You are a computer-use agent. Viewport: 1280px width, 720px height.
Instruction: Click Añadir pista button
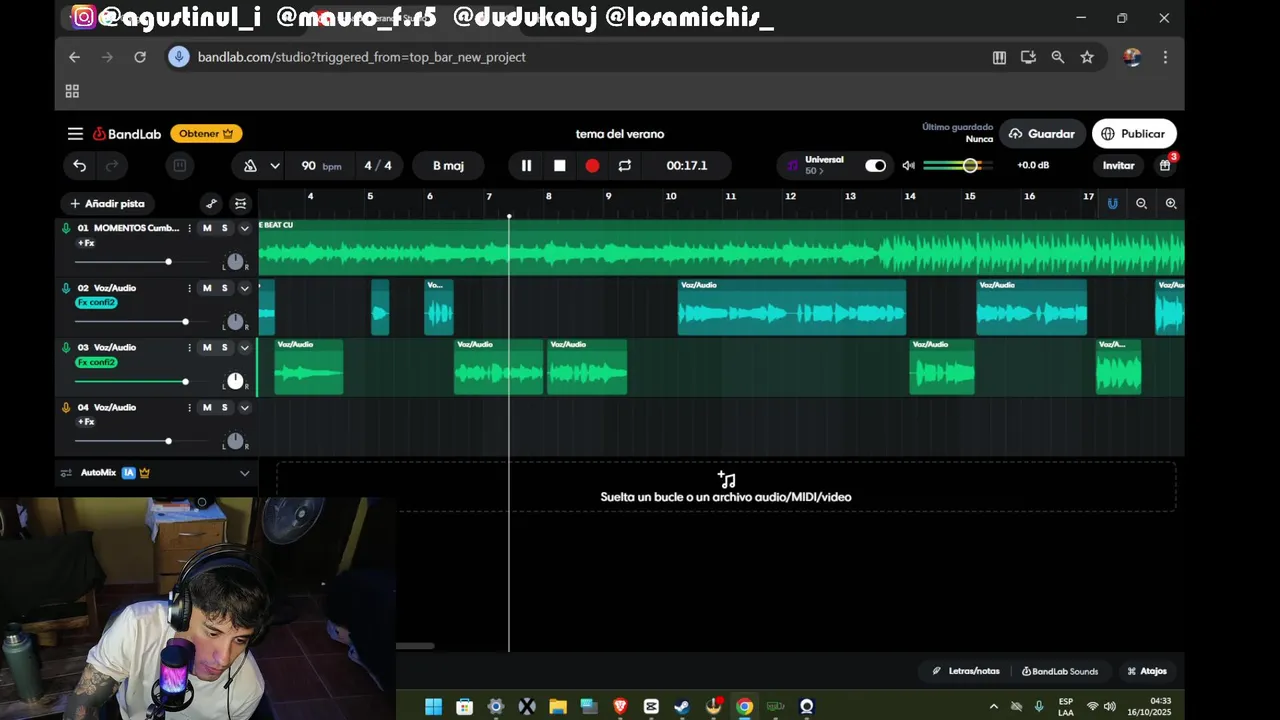[107, 204]
